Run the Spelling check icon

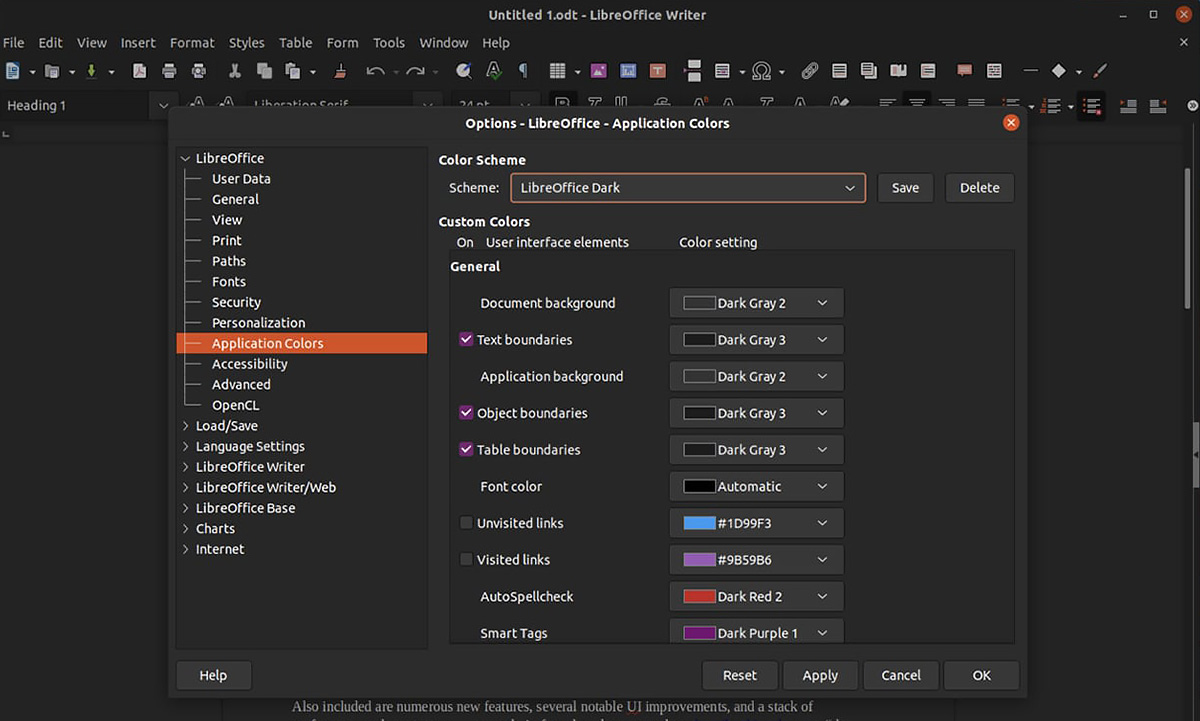(493, 71)
